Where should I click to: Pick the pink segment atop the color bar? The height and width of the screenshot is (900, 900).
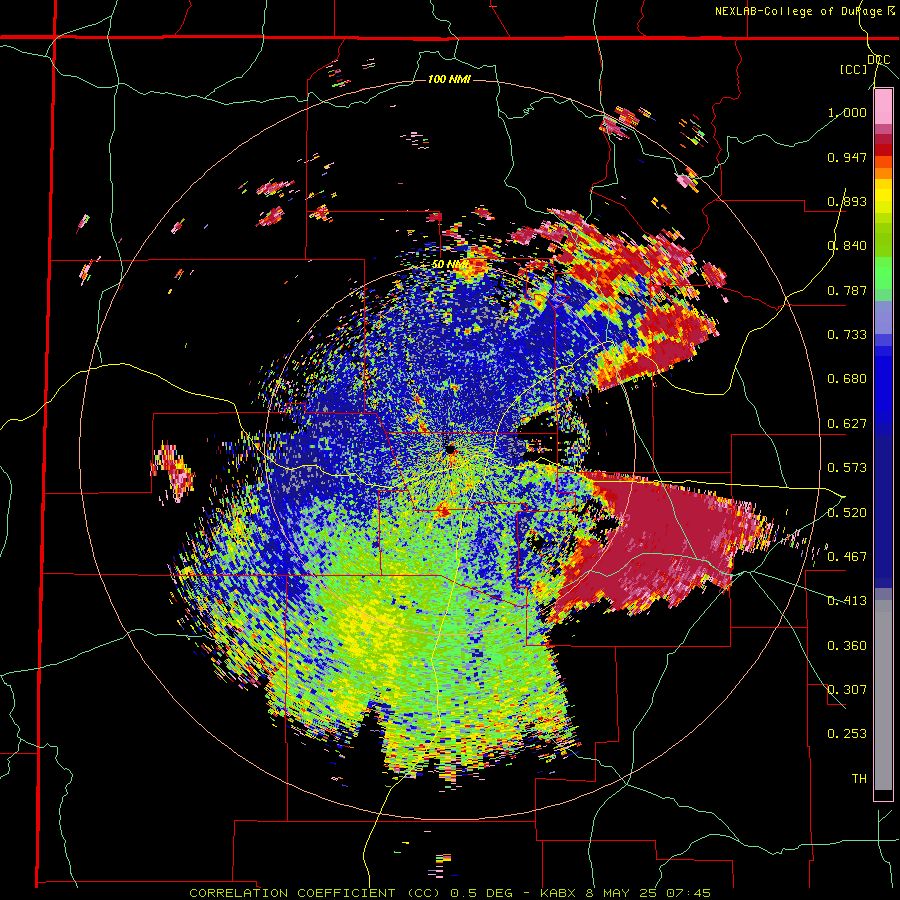pos(883,107)
